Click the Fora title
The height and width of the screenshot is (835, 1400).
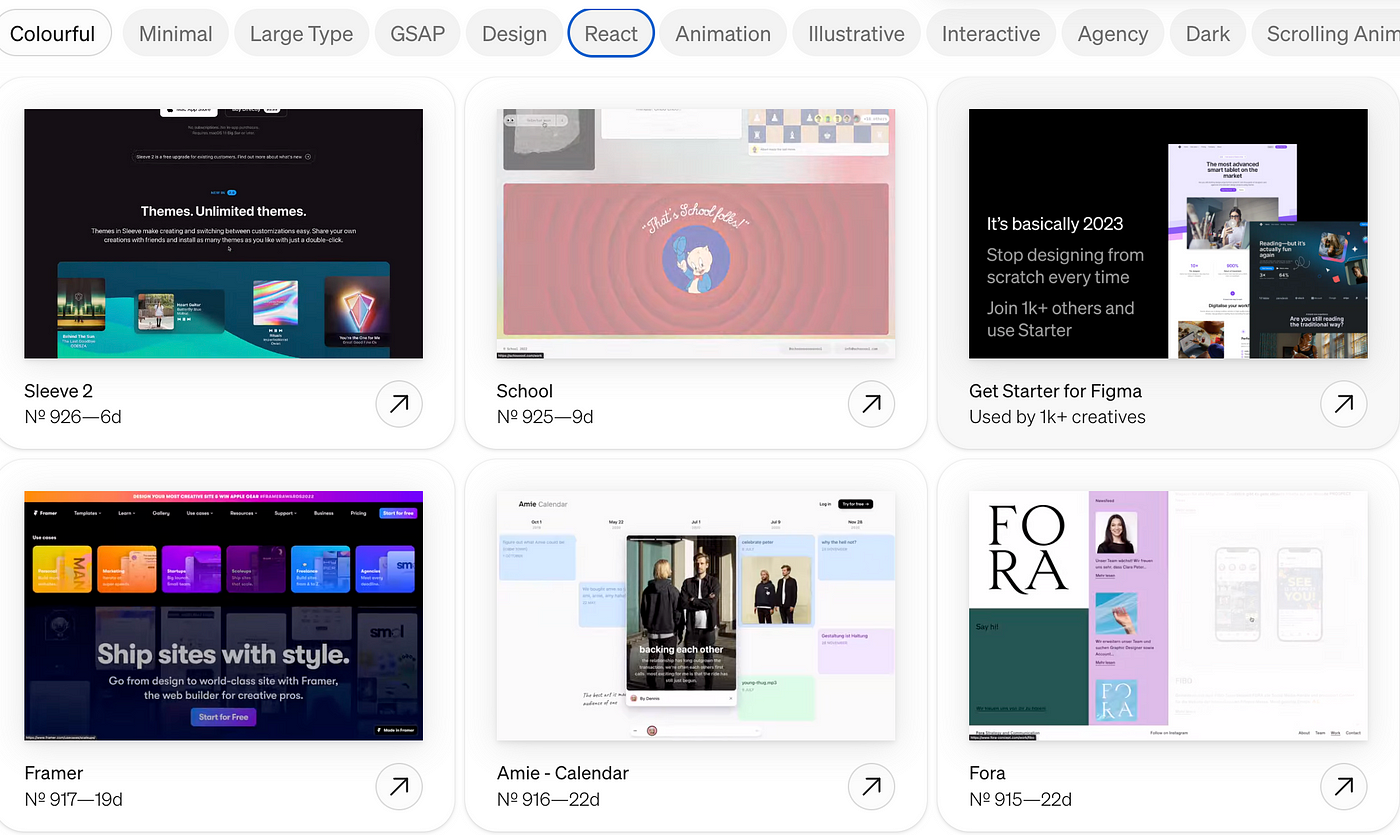click(x=987, y=773)
